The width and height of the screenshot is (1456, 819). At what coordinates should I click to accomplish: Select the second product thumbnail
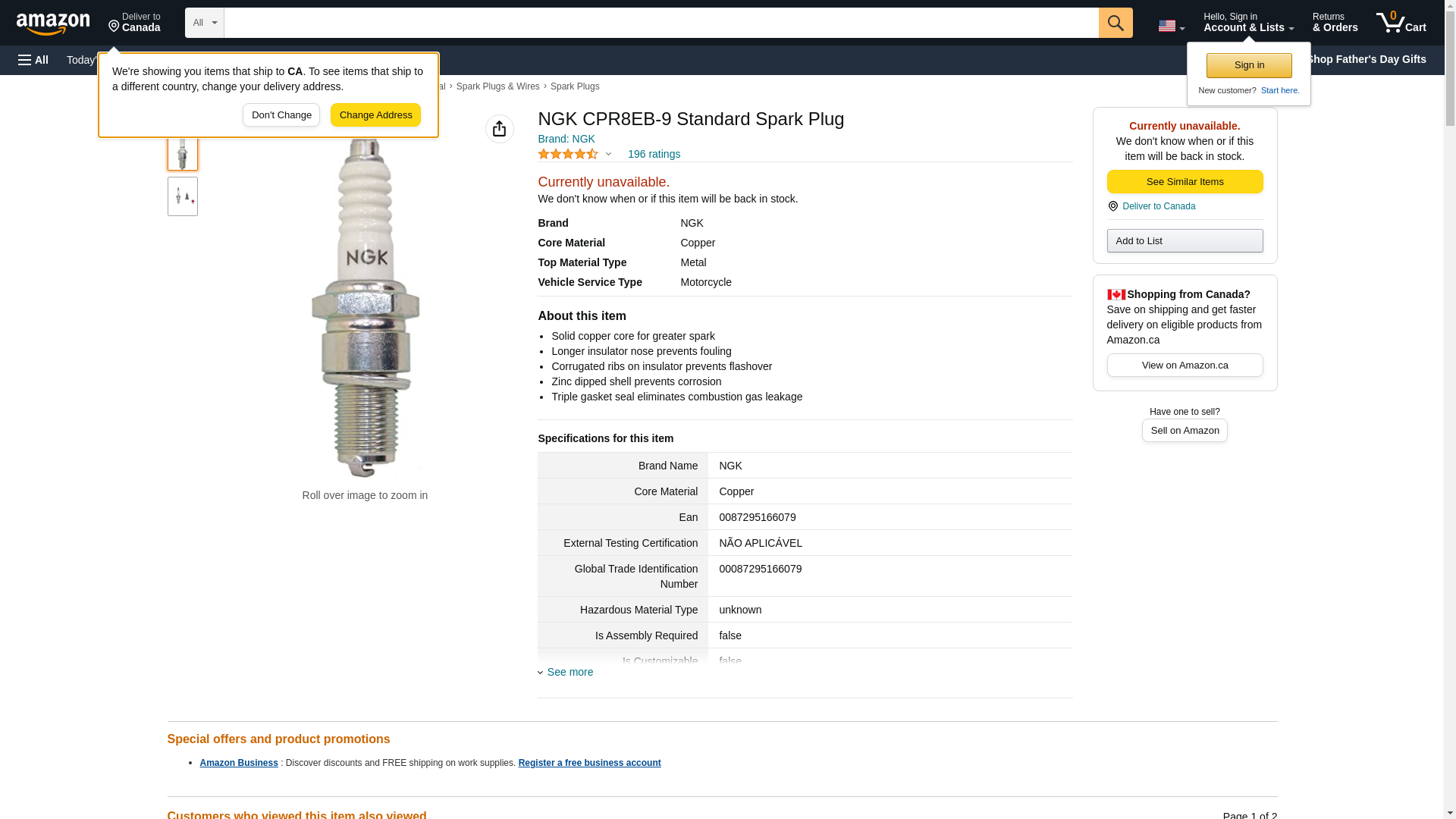183,196
